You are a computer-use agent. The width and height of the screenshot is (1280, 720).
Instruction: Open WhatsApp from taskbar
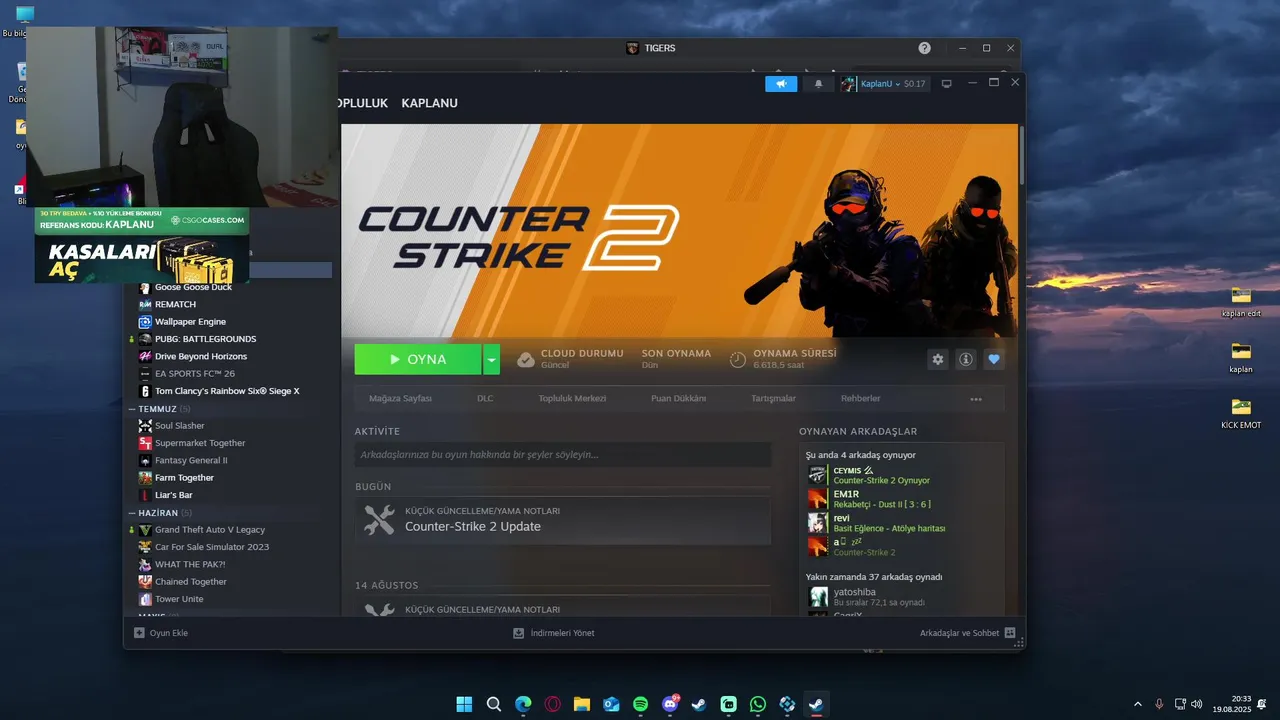tap(758, 704)
